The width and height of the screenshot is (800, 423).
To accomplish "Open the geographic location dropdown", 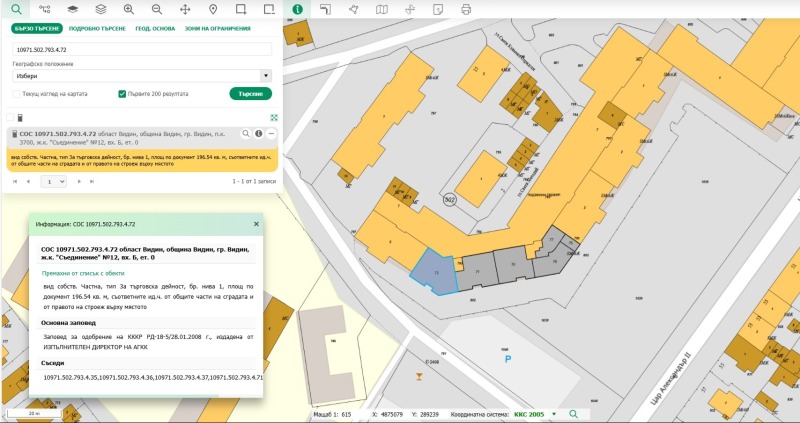I will click(142, 75).
